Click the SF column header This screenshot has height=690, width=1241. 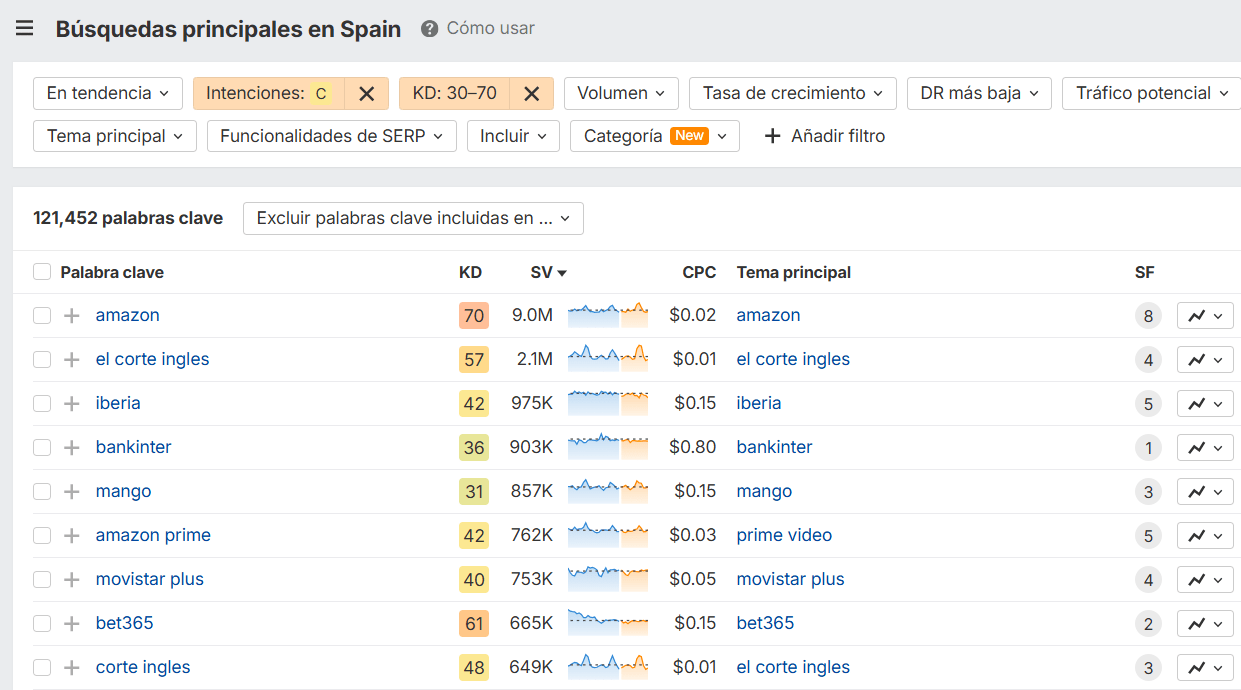tap(1145, 272)
